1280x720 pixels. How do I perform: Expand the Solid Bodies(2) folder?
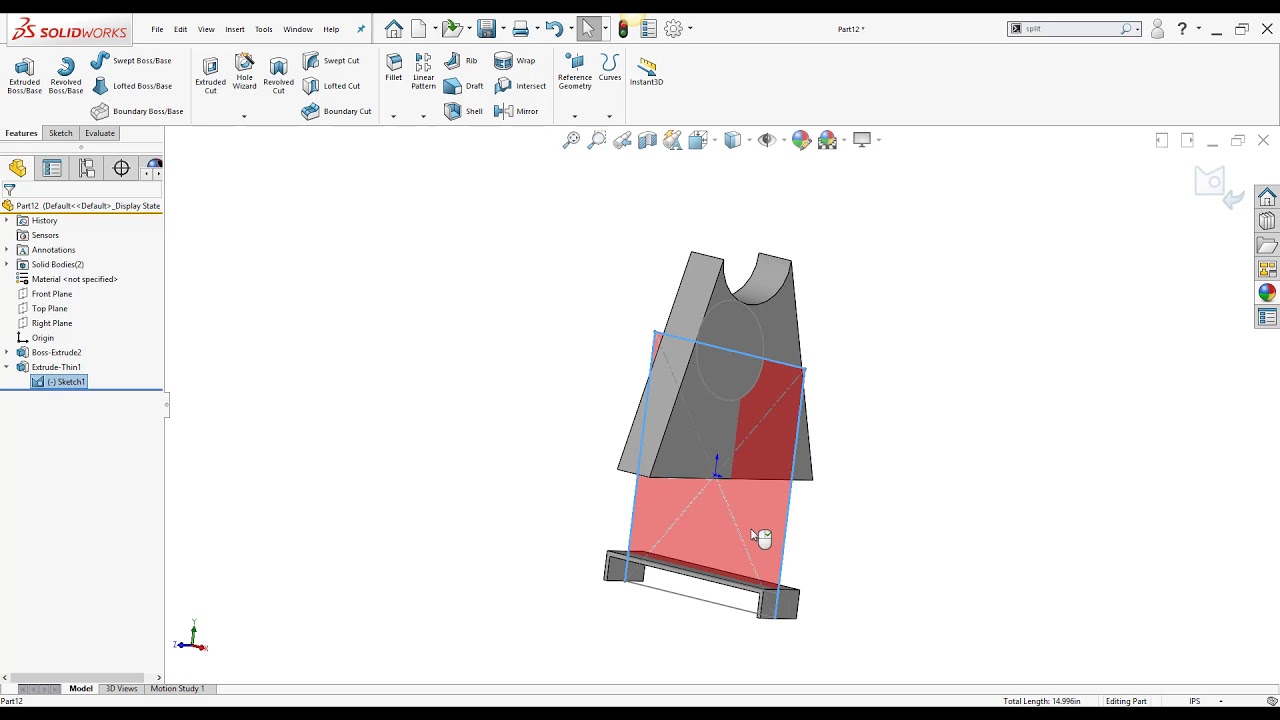(7, 265)
